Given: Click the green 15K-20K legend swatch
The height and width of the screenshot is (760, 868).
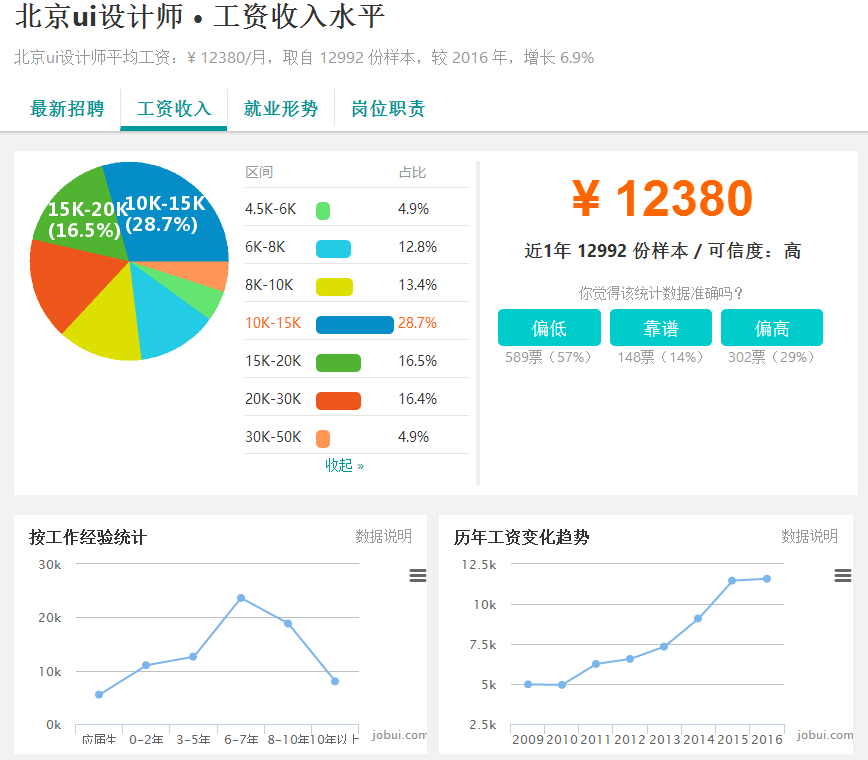Looking at the screenshot, I should pyautogui.click(x=338, y=363).
